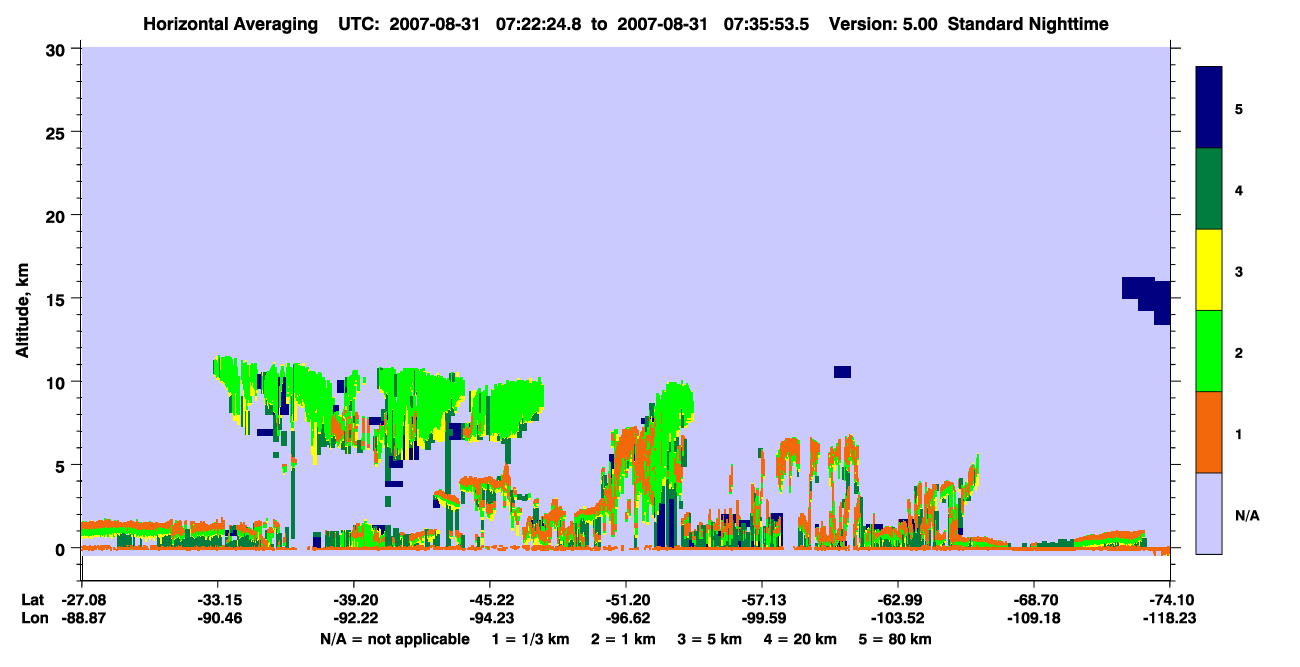The image size is (1300, 667).
Task: Click the 'Standard Nighttime' label
Action: click(1028, 24)
